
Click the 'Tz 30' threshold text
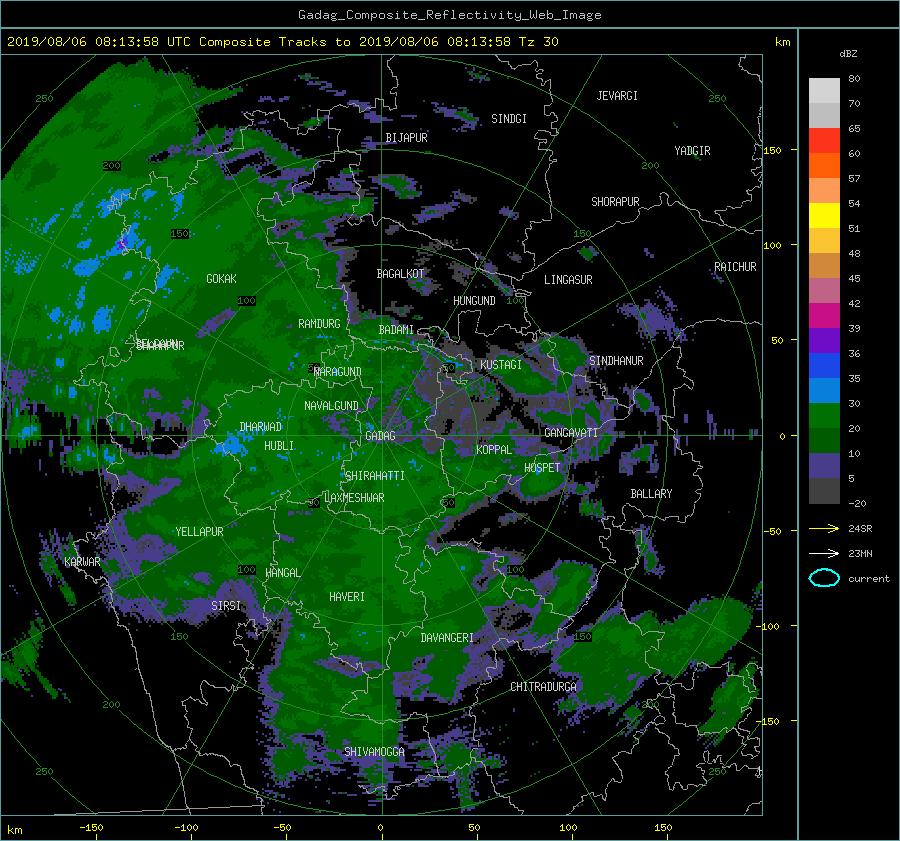click(x=538, y=42)
